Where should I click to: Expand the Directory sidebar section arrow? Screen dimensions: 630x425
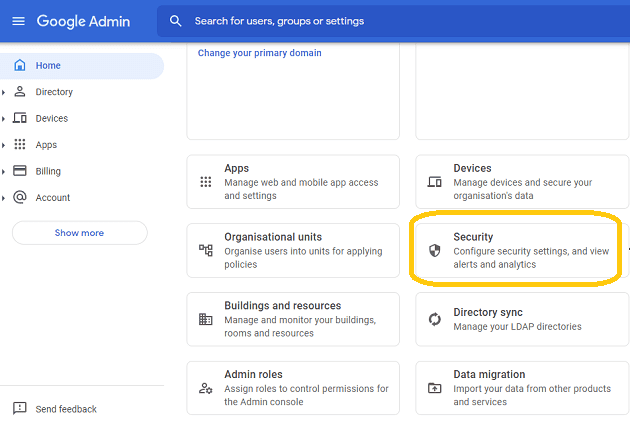3,92
